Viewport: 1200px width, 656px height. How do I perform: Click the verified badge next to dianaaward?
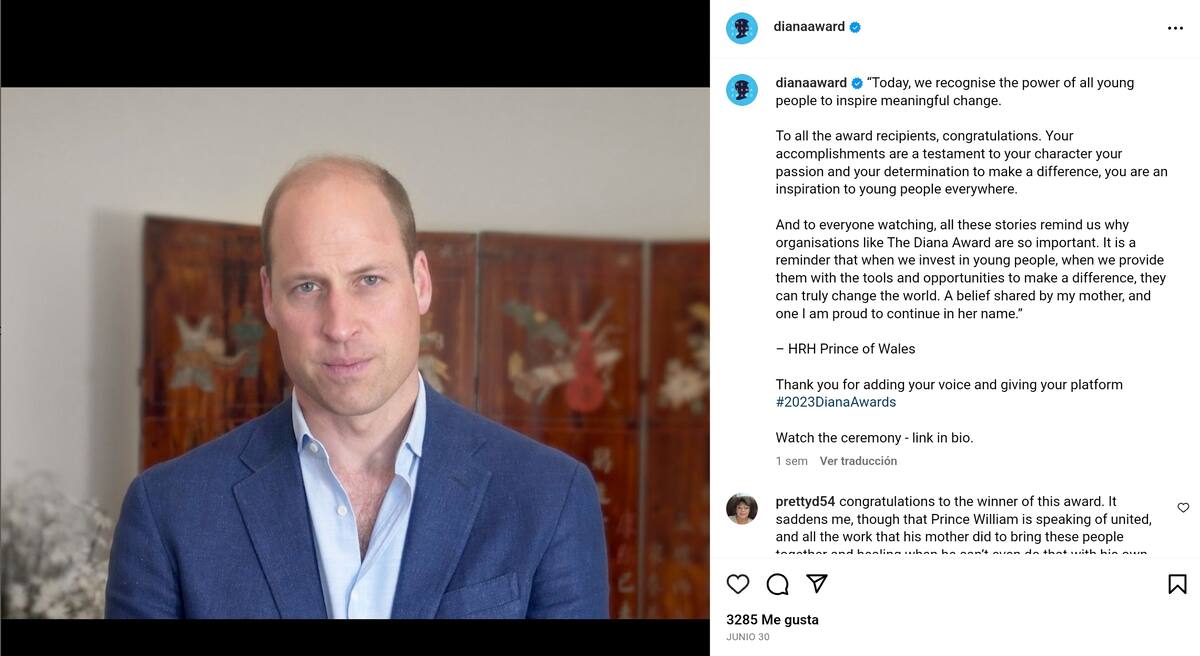pos(854,27)
